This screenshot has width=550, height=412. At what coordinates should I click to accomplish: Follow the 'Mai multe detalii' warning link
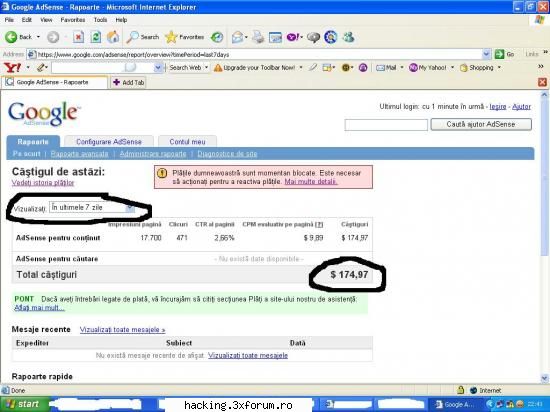pyautogui.click(x=311, y=182)
